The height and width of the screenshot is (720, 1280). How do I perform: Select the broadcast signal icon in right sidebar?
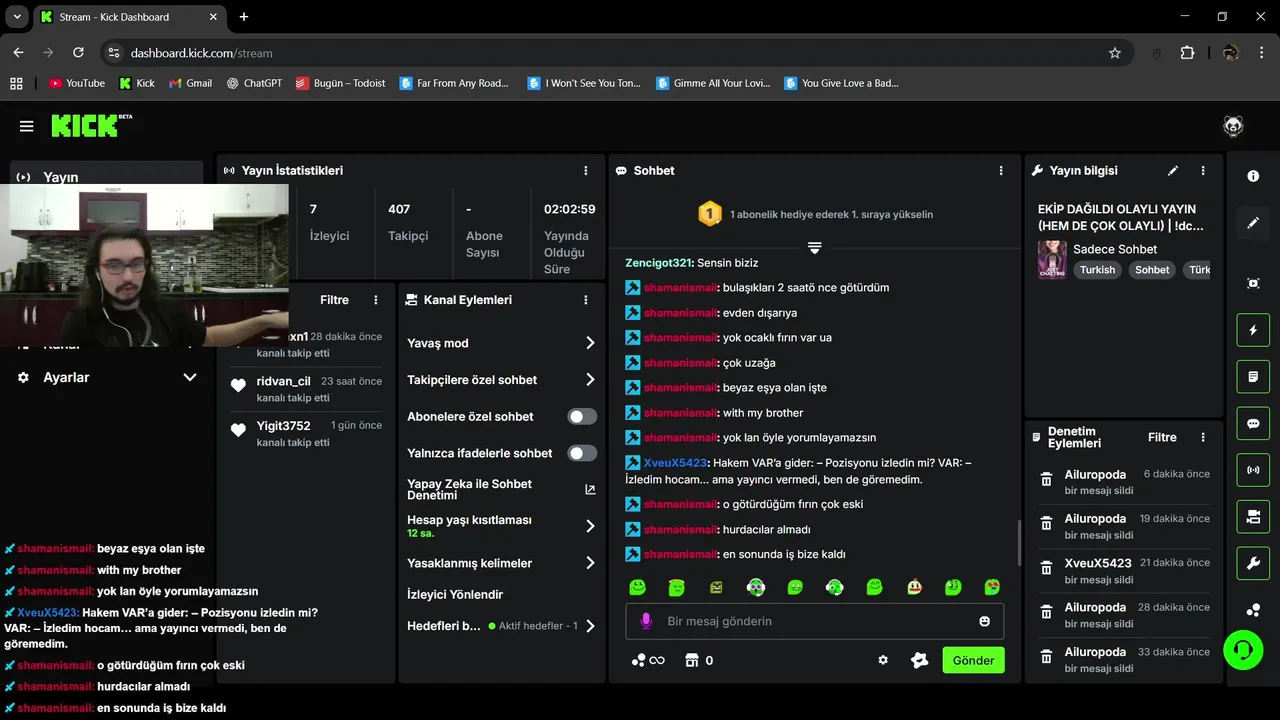pos(1253,470)
